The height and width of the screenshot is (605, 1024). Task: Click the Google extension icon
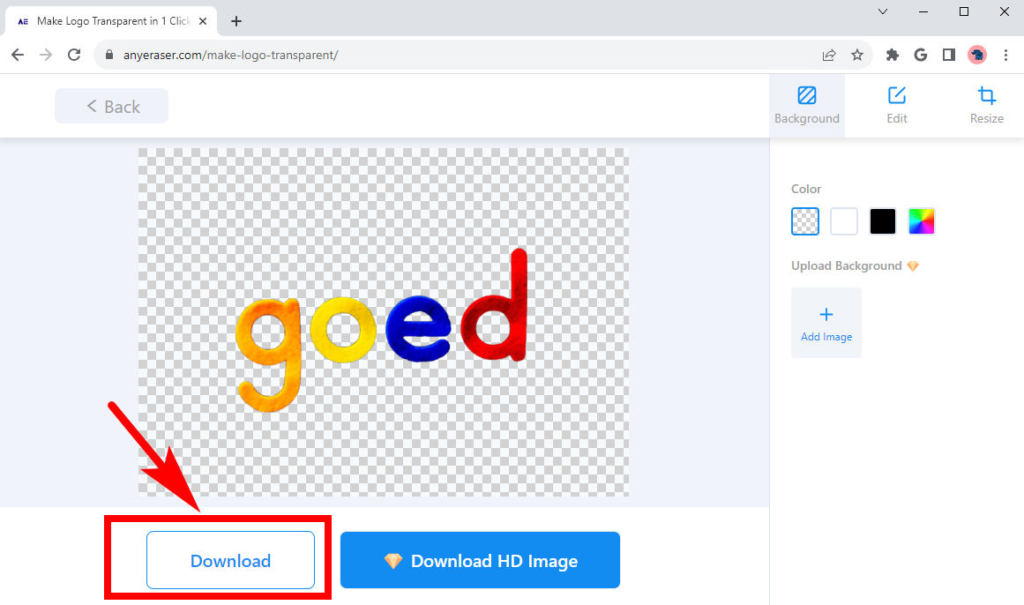click(920, 55)
